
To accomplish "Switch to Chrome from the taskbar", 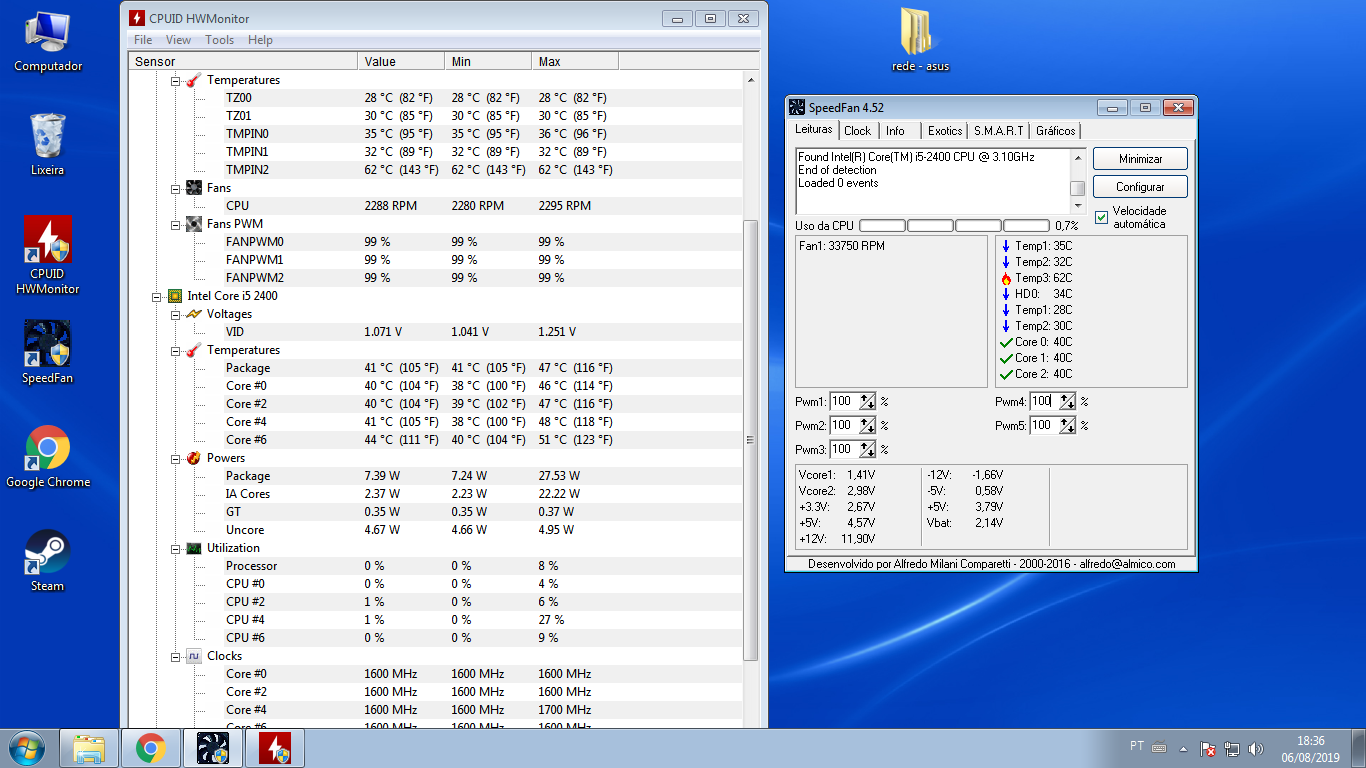I will coord(151,748).
